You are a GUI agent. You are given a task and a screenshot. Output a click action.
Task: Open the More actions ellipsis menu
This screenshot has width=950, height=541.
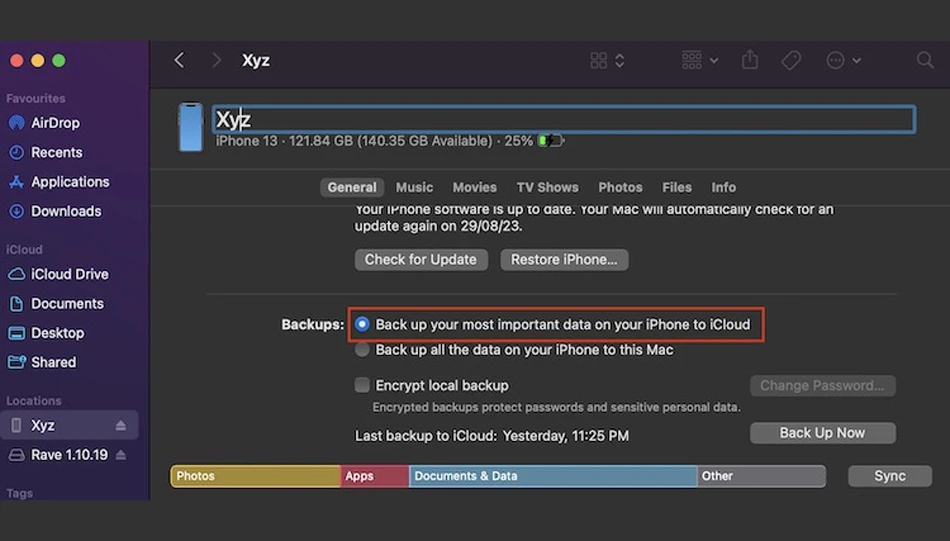(843, 60)
